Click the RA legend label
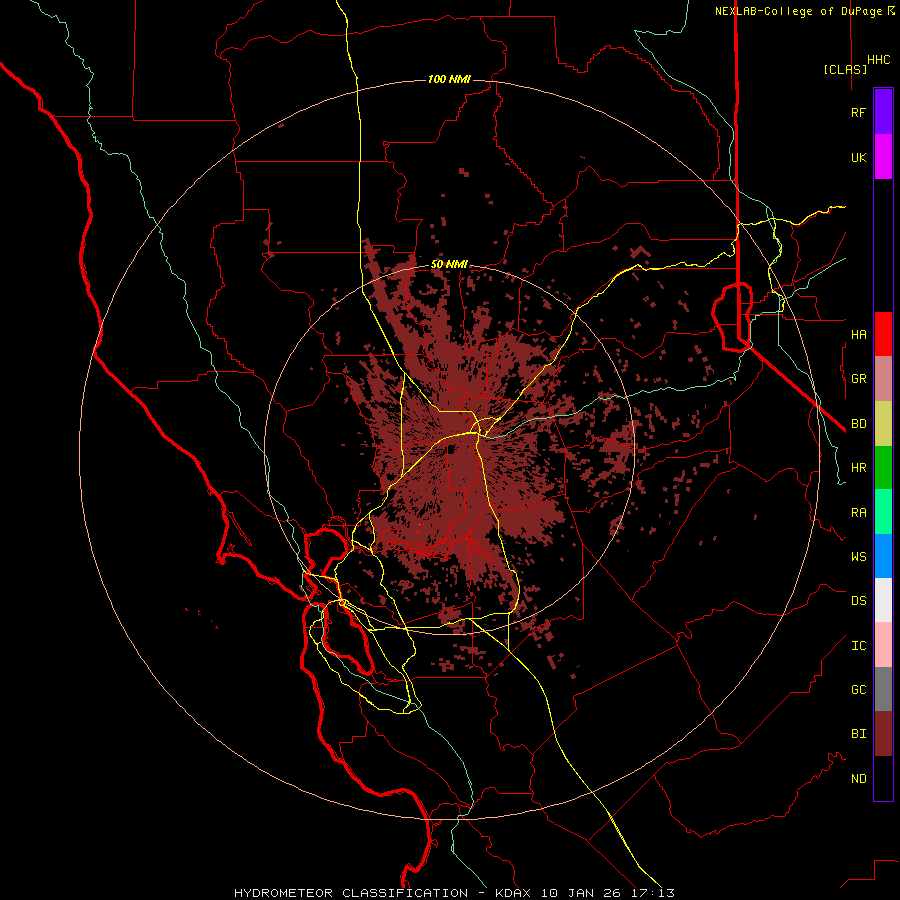Screen dimensions: 900x900 pyautogui.click(x=858, y=513)
